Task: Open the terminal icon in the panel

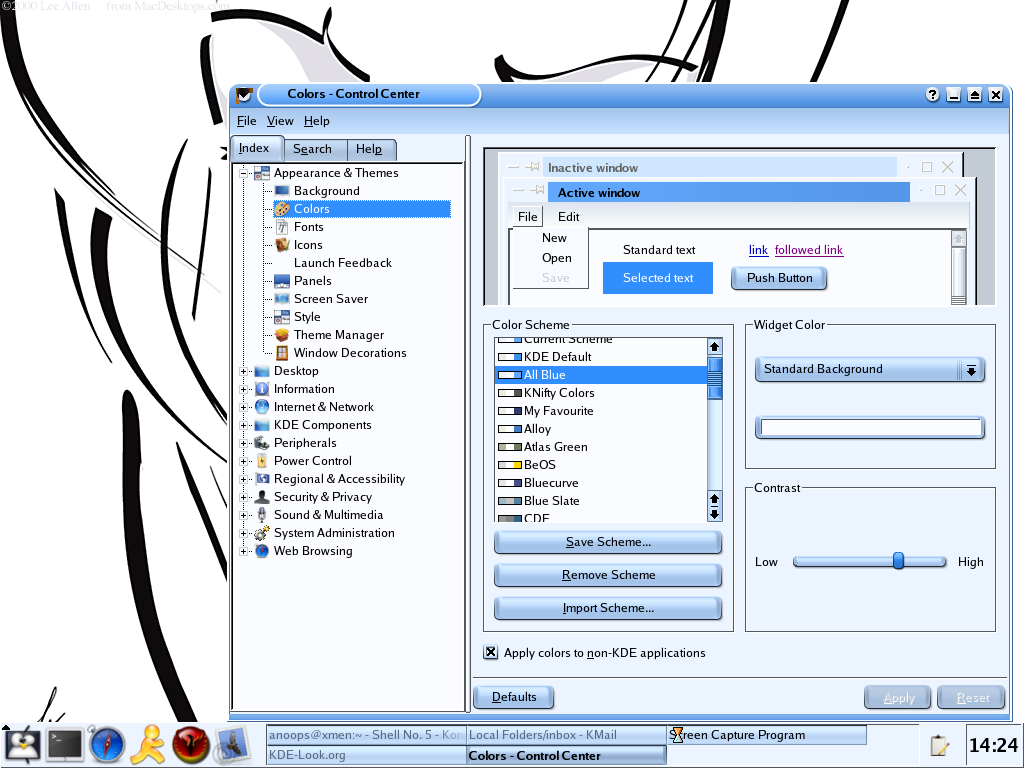Action: [x=65, y=744]
